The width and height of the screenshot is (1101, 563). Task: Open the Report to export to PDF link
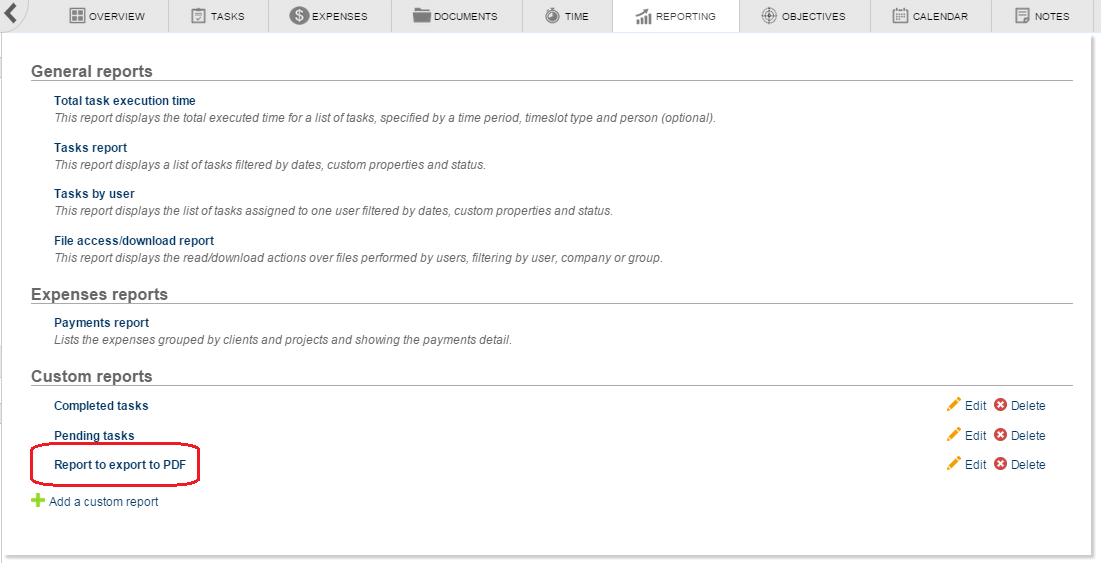click(120, 465)
